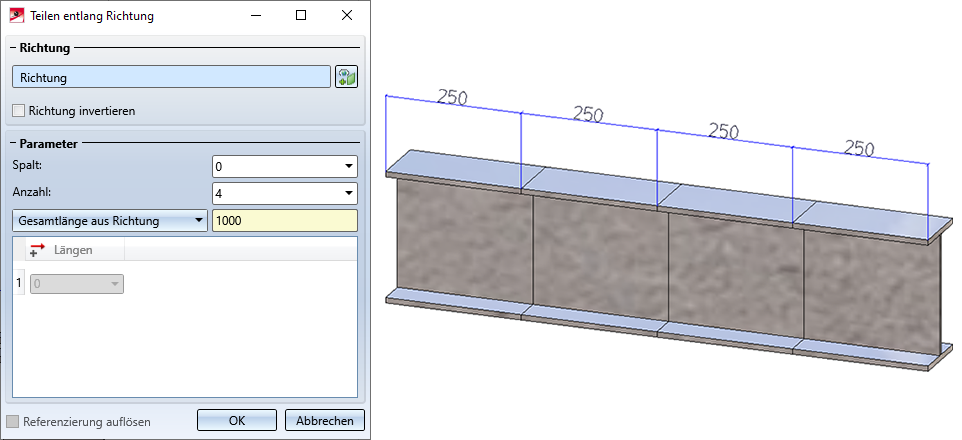Maximize the Teilen entlang Richtung dialog

point(301,16)
